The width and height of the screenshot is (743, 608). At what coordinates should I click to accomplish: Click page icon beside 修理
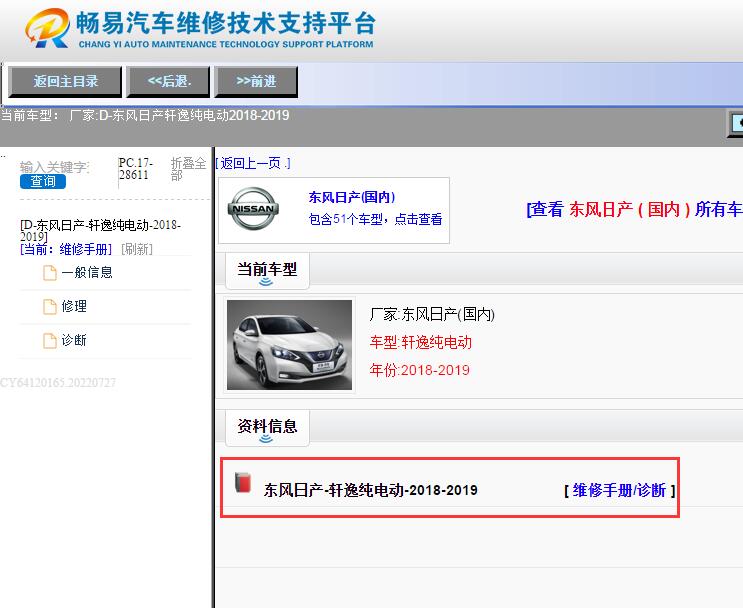click(50, 307)
